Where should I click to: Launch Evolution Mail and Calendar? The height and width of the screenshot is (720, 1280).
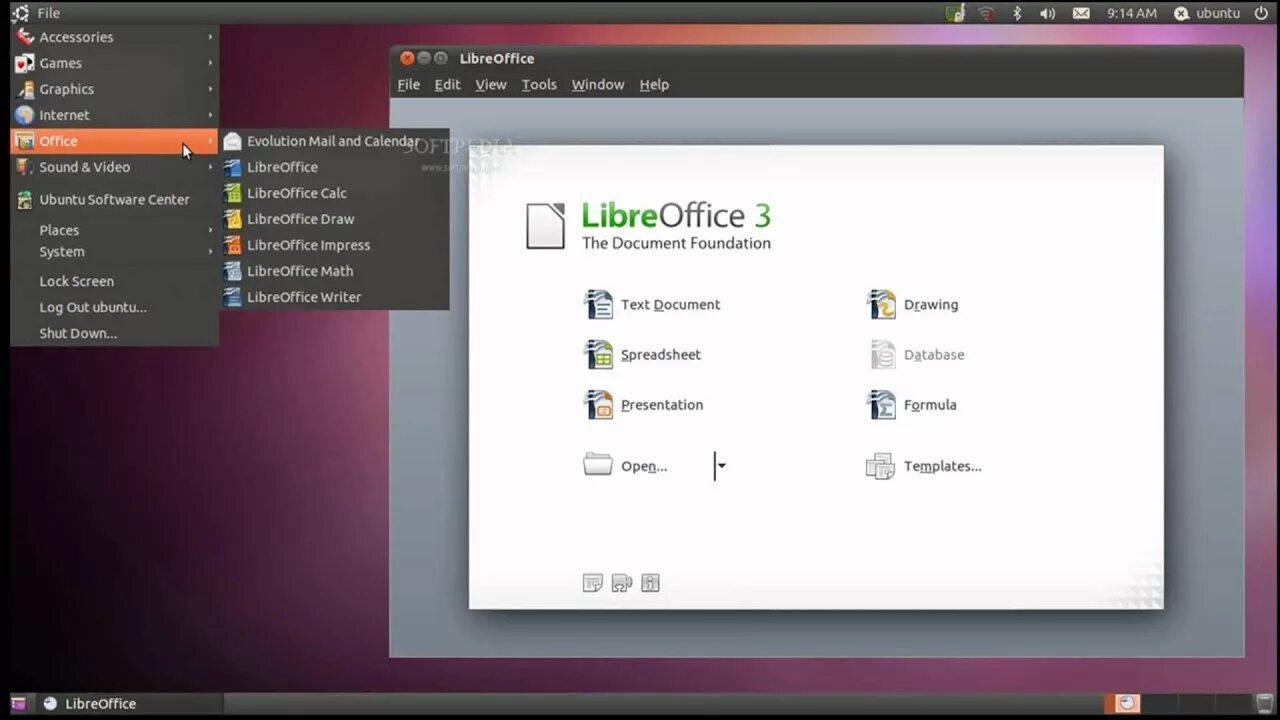[x=334, y=141]
